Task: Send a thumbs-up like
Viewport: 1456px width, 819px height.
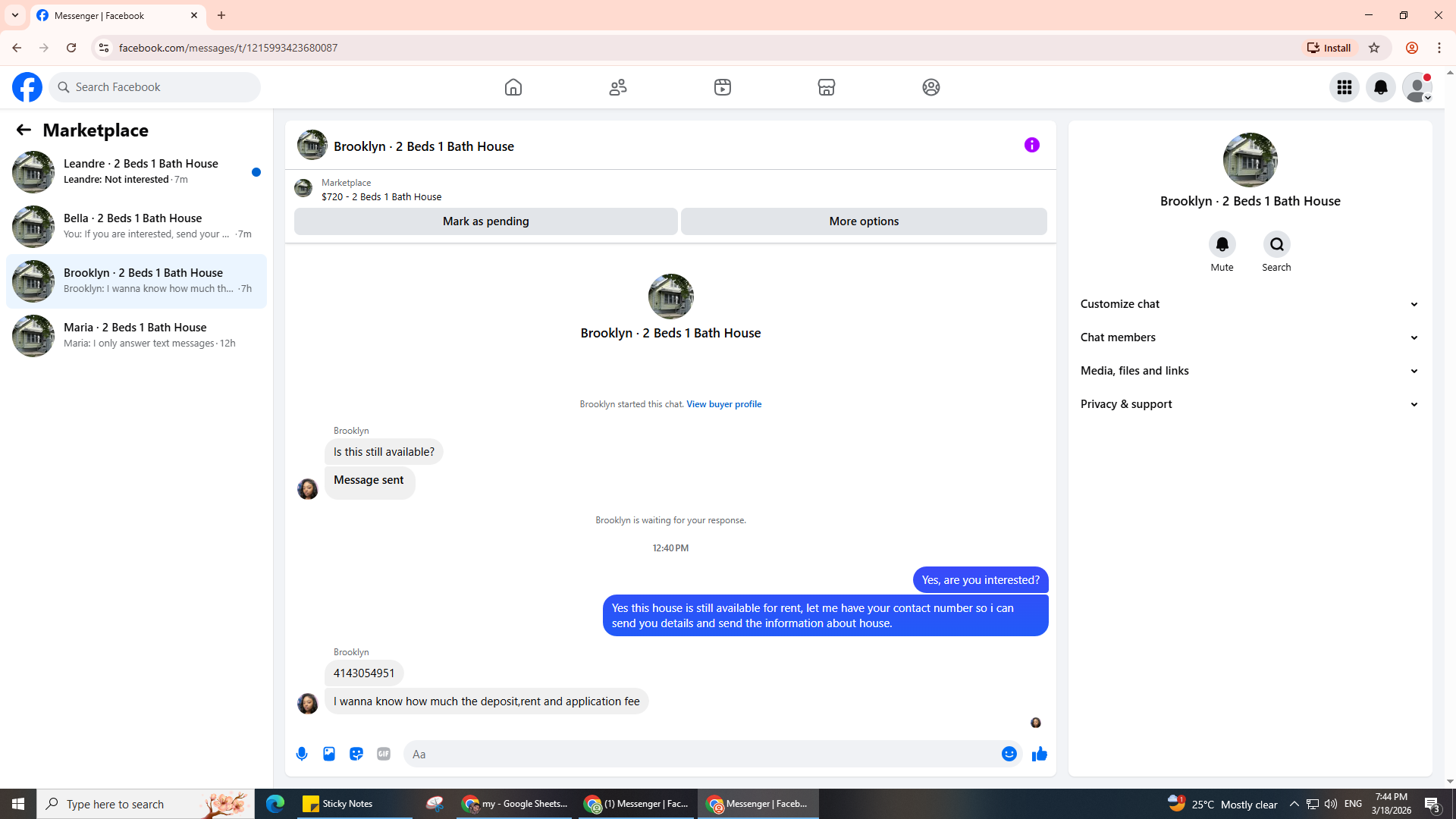Action: click(x=1039, y=754)
